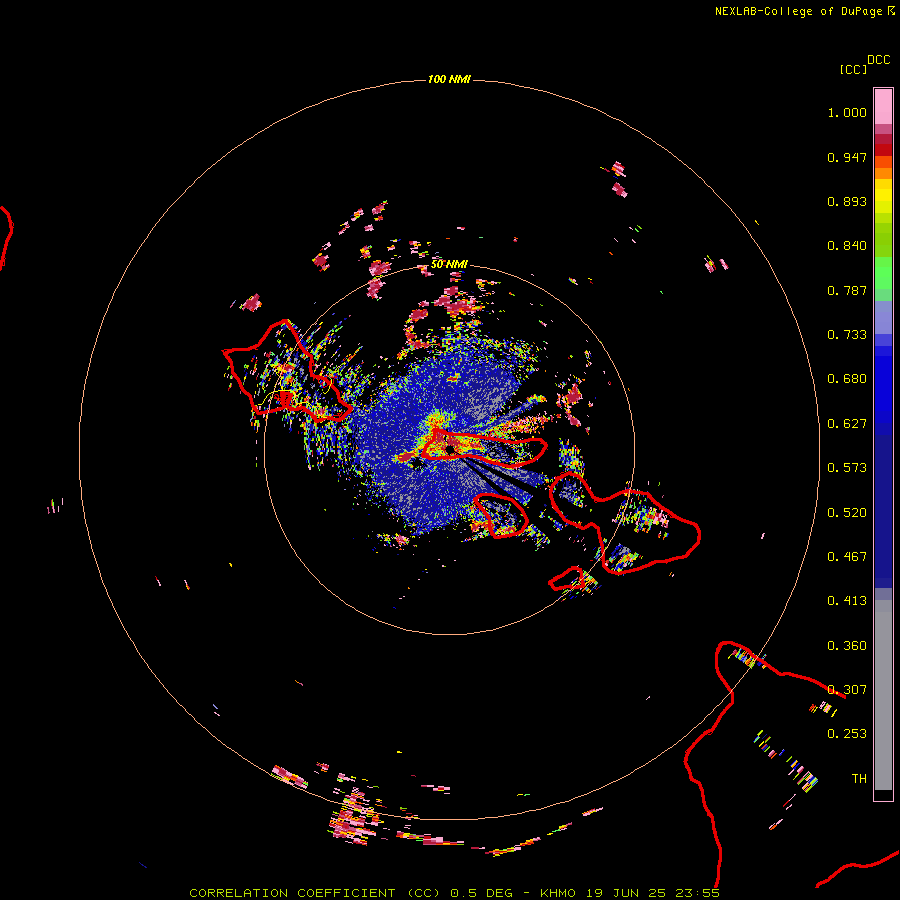Click the DCC label above the color scale
The height and width of the screenshot is (900, 900).
878,60
